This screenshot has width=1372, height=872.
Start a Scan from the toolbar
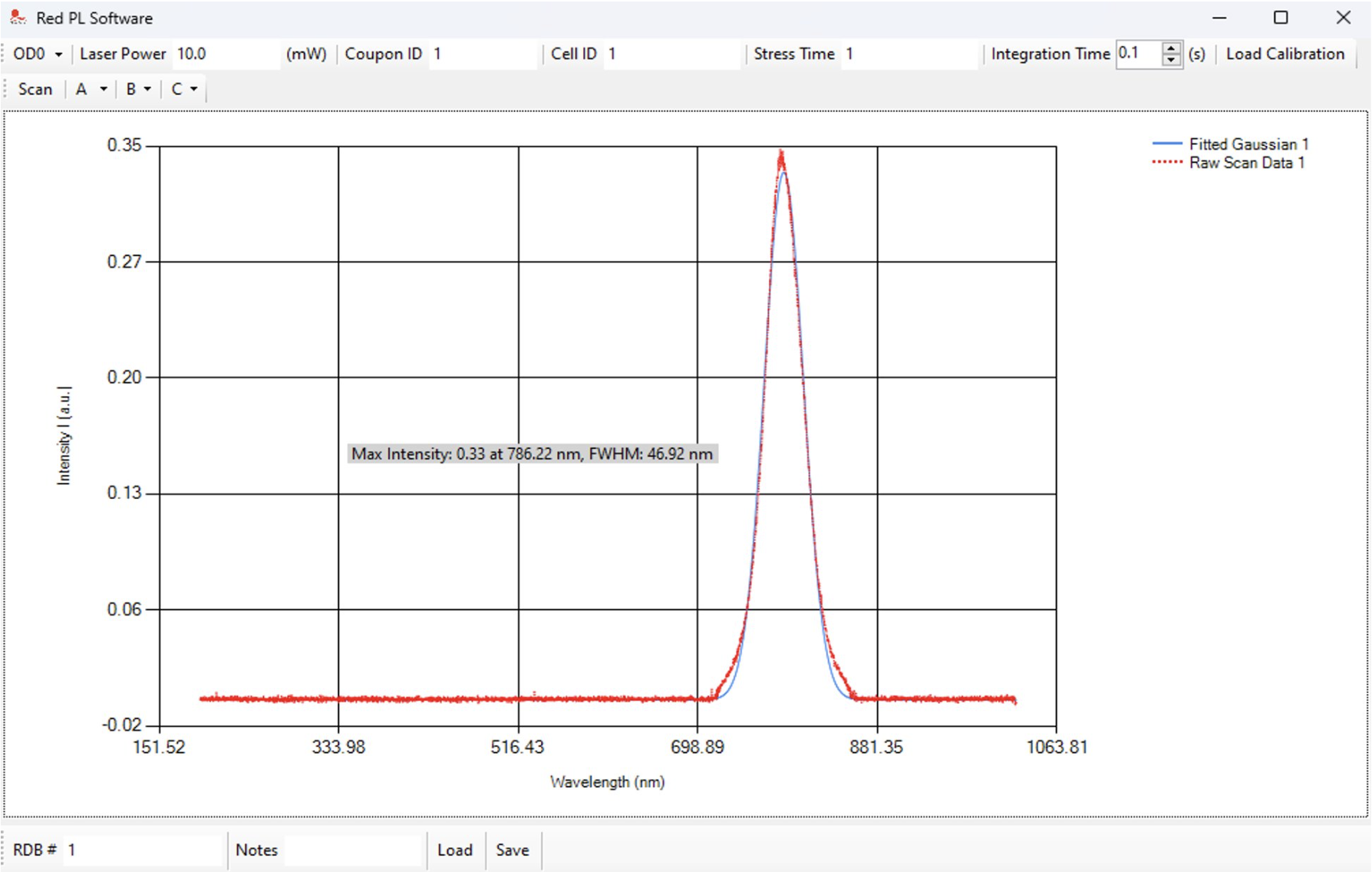[x=35, y=89]
